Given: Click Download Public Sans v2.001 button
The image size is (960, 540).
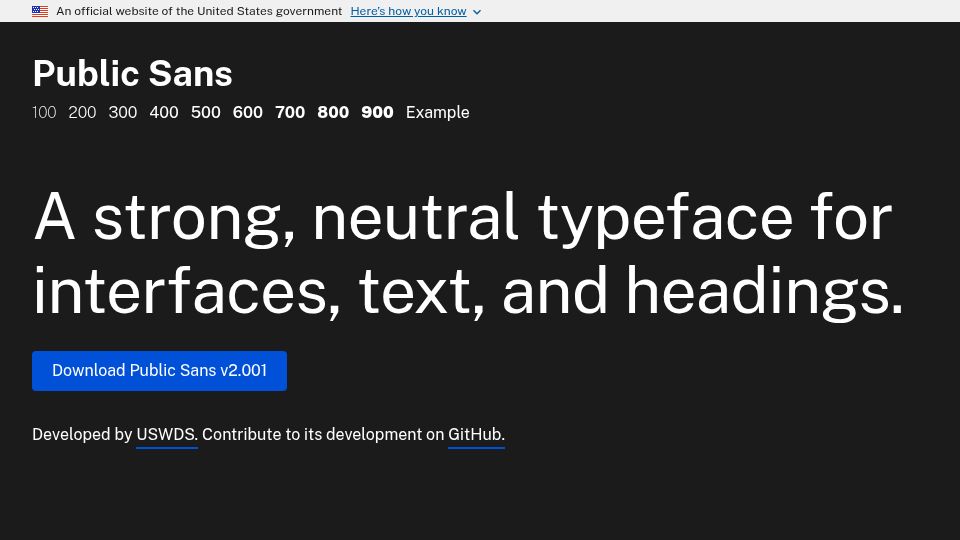Looking at the screenshot, I should (x=159, y=370).
